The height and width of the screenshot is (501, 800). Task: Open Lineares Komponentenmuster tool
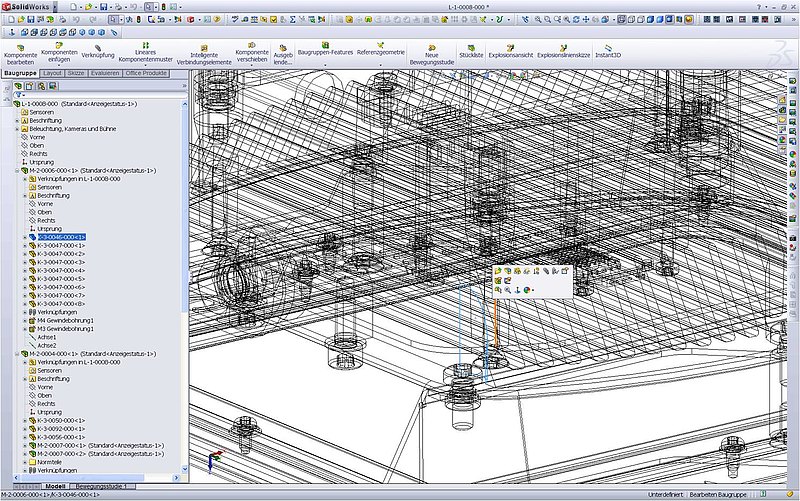pos(147,51)
